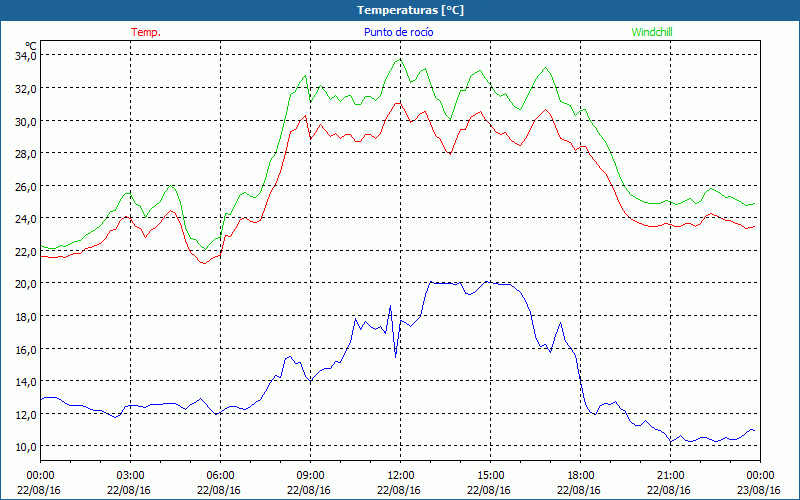Click the 26,0 y-axis label
Viewport: 800px width, 500px height.
point(26,186)
